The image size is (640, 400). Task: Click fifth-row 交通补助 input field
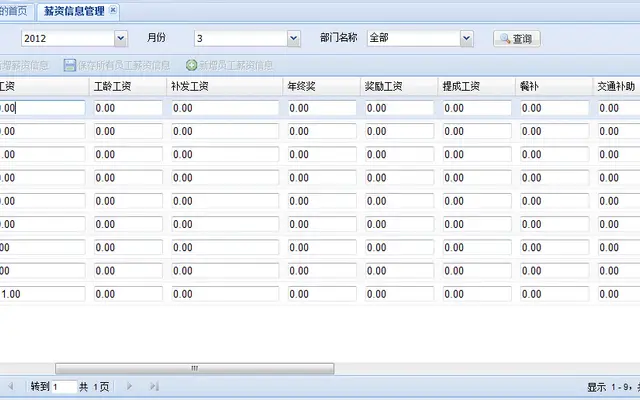(x=619, y=201)
